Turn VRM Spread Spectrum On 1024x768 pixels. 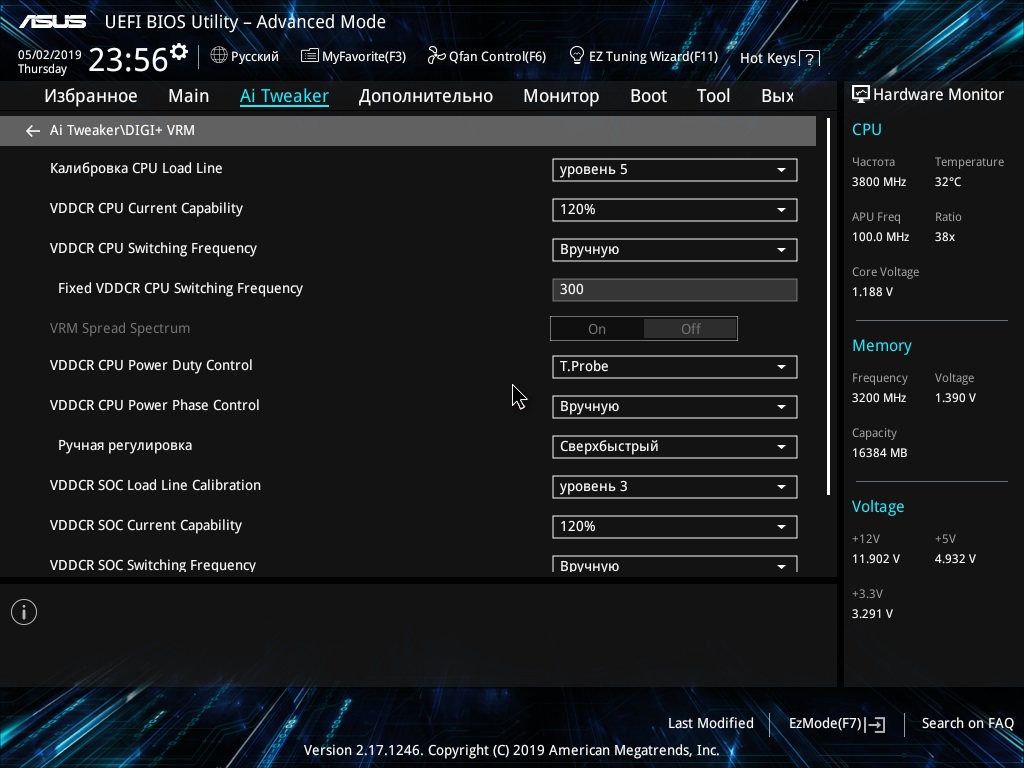[x=597, y=329]
